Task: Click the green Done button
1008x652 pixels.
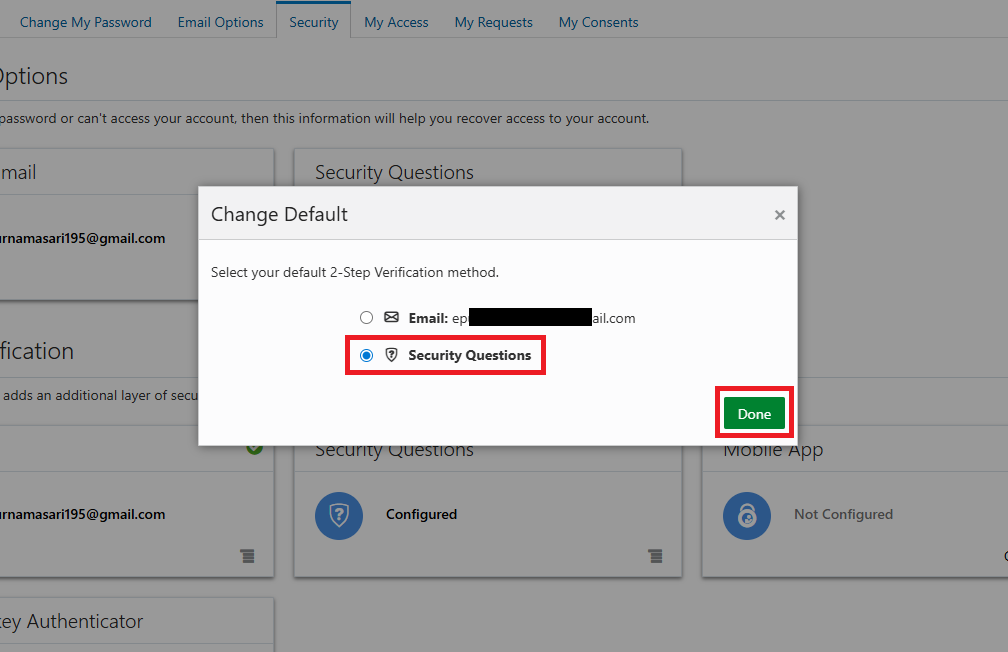Action: [754, 413]
